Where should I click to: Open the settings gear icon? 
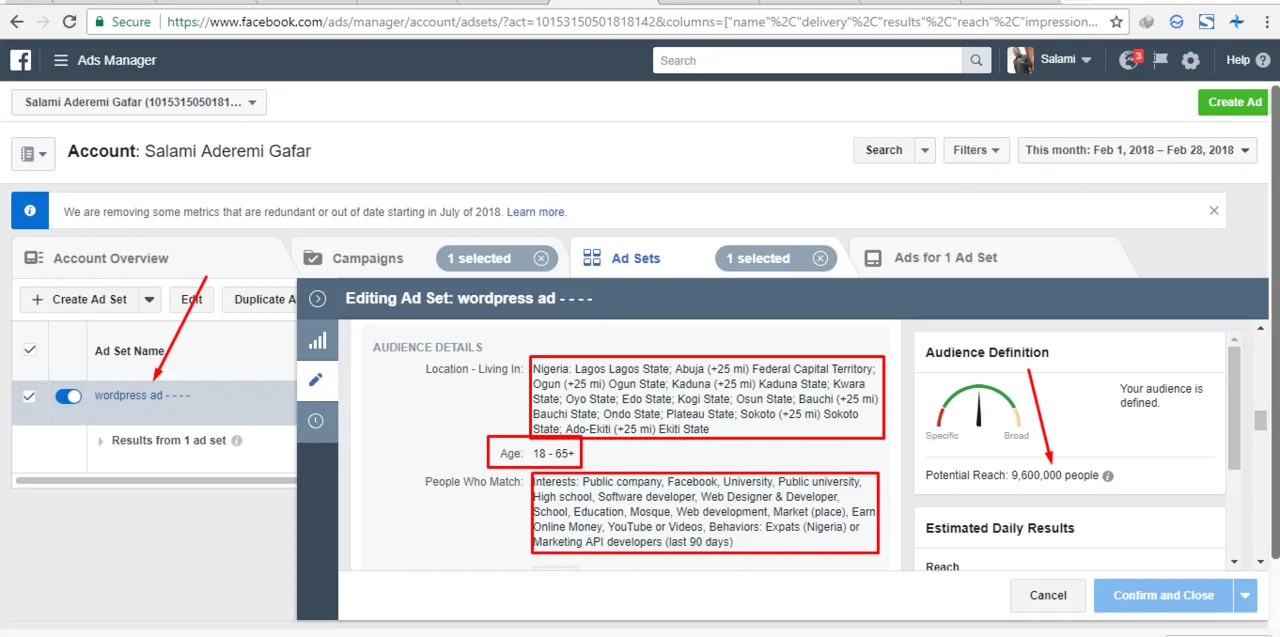1190,60
